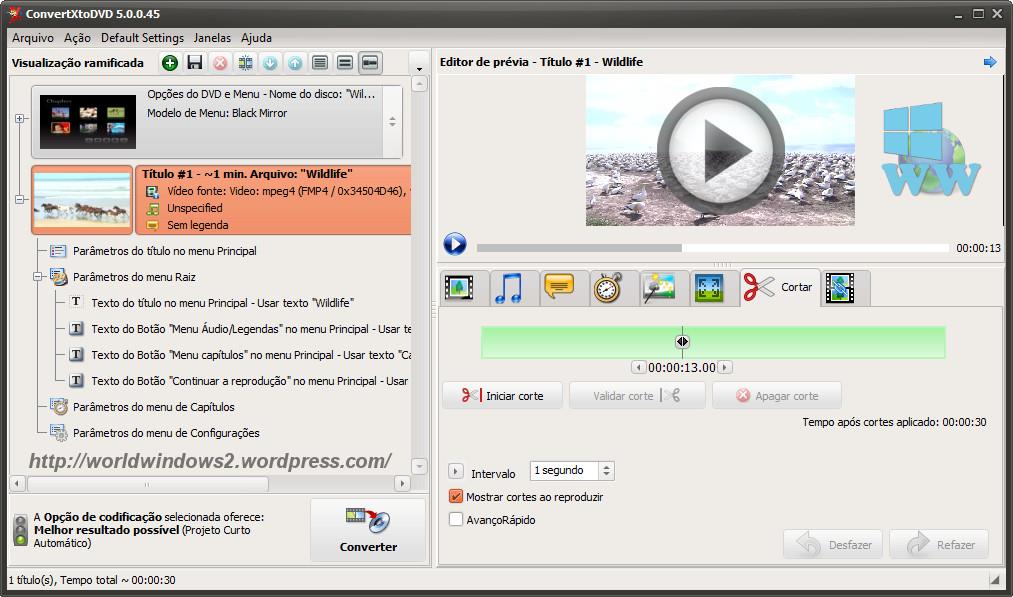Click the red remove item icon
The width and height of the screenshot is (1013, 597).
tap(220, 63)
